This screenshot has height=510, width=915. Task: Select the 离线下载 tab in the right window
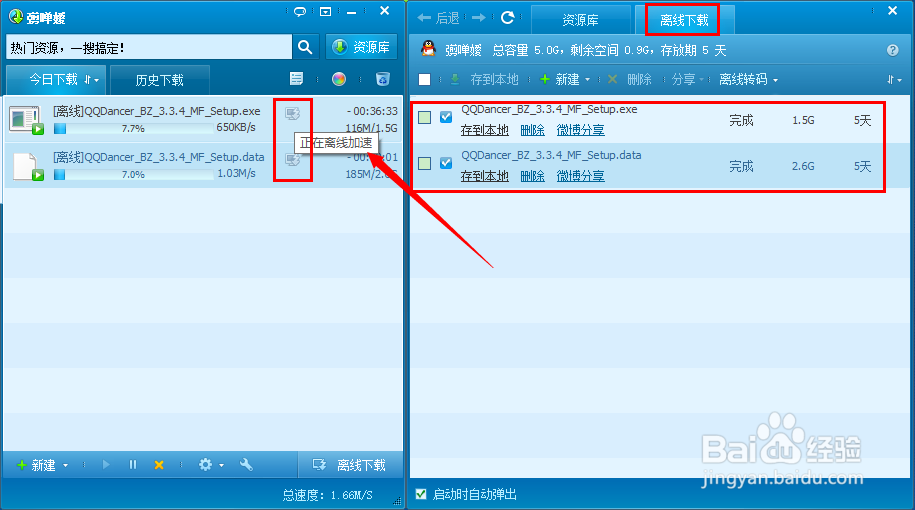(x=684, y=20)
